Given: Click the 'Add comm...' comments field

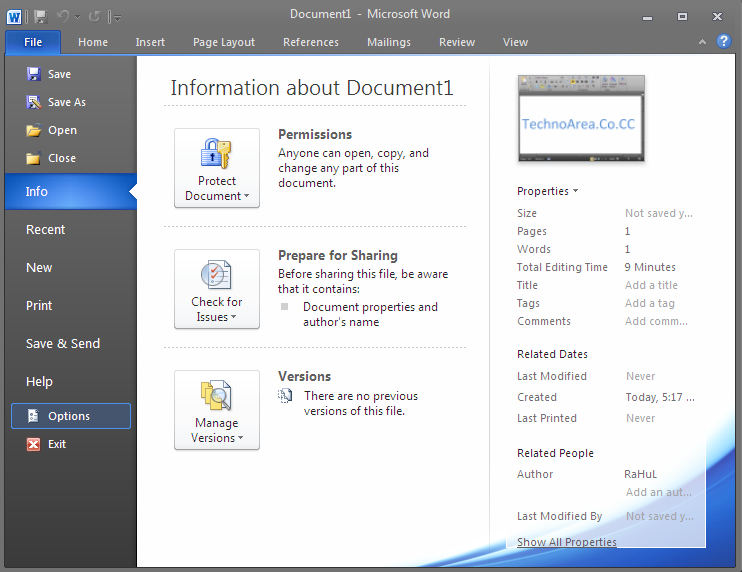Looking at the screenshot, I should tap(656, 321).
